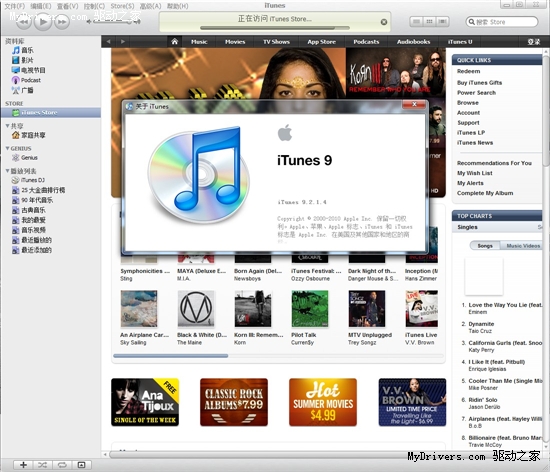550x472 pixels.
Task: Open the 广播 radio entry
Action: 23,90
